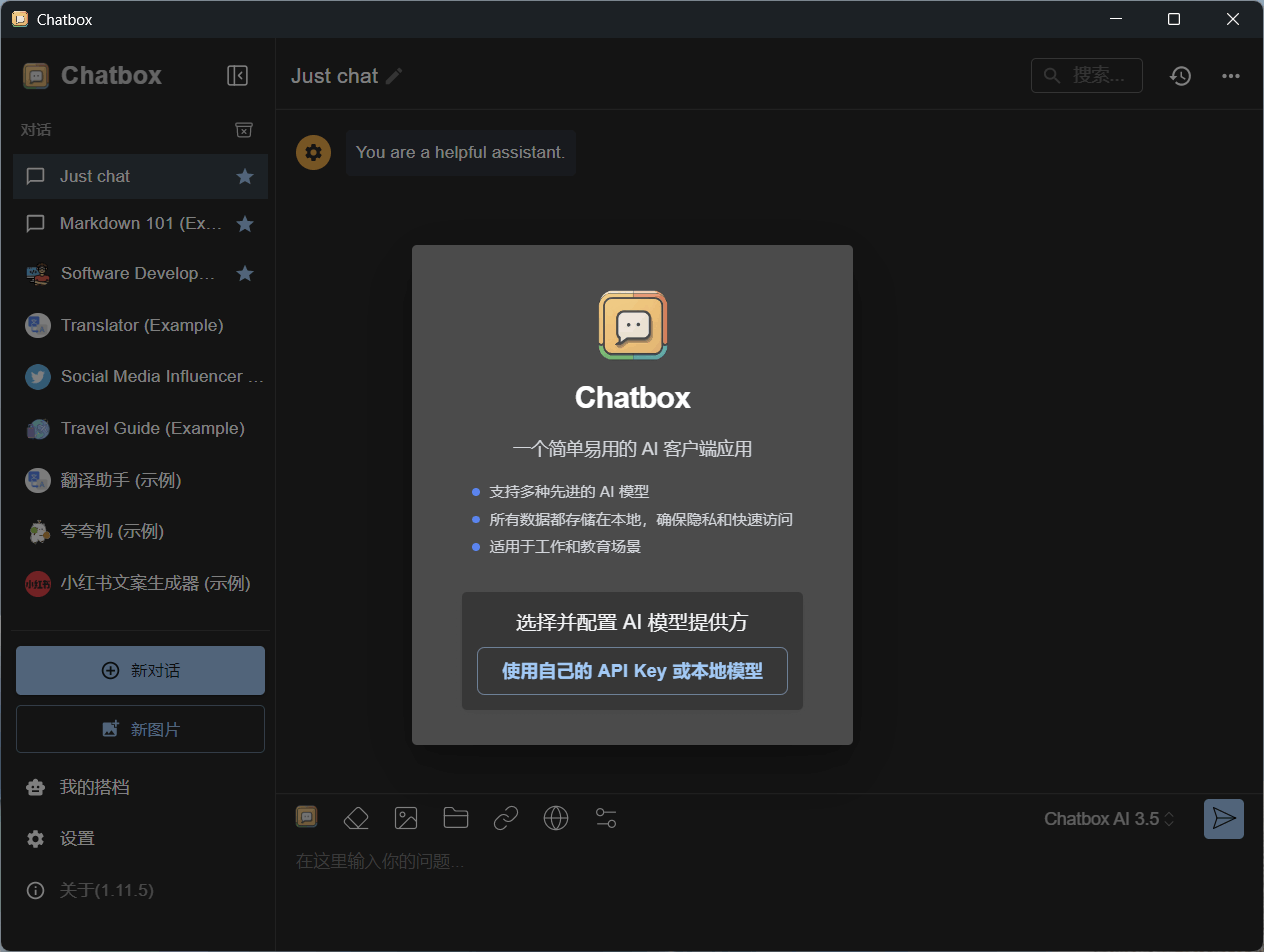Unstar the Just chat conversation
Viewport: 1264px width, 952px height.
pos(245,177)
